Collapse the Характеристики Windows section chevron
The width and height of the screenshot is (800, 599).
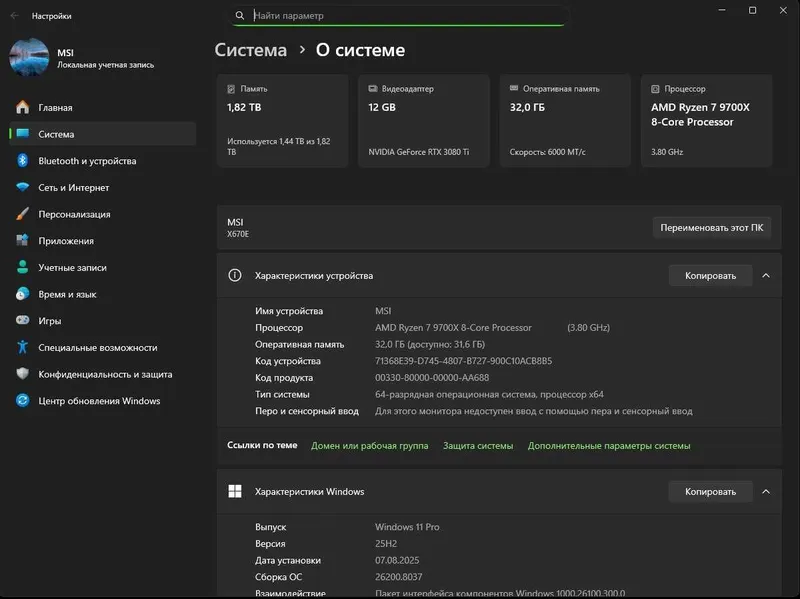pos(766,491)
